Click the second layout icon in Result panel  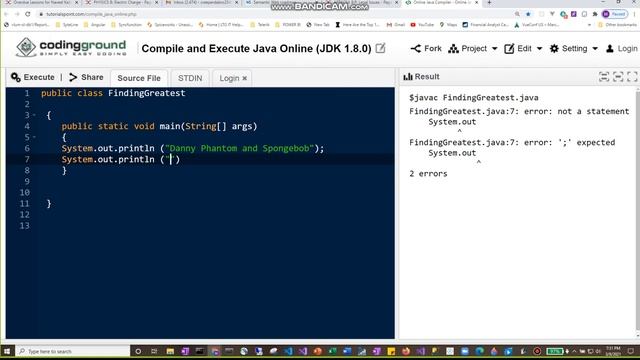(x=618, y=76)
